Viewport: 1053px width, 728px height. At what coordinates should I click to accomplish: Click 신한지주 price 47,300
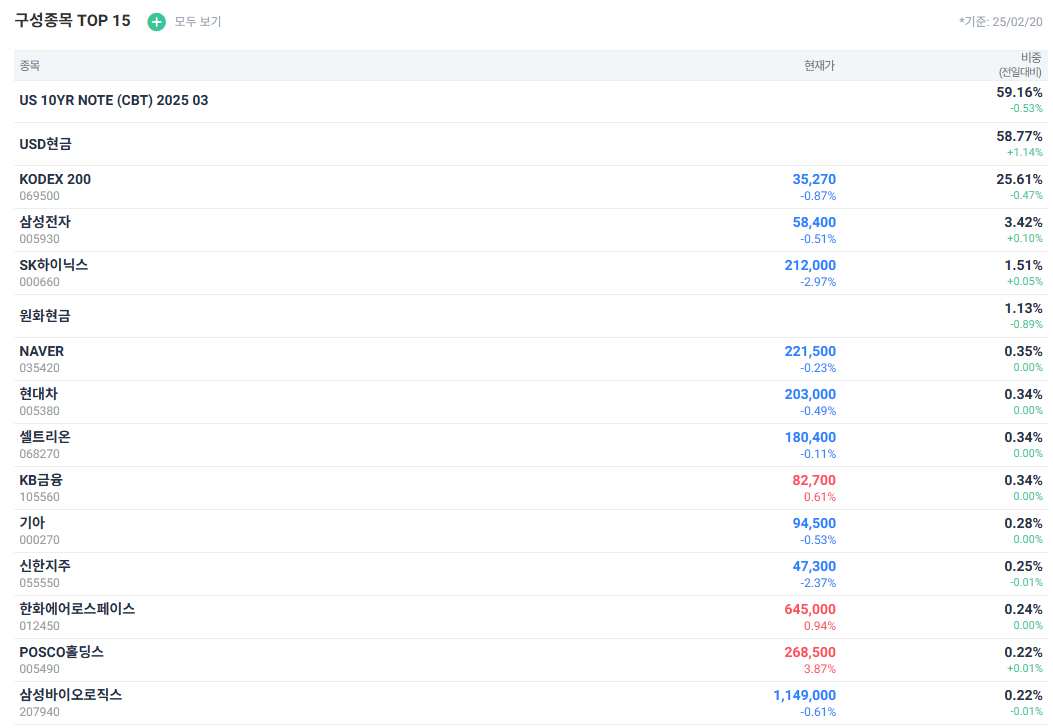click(814, 566)
